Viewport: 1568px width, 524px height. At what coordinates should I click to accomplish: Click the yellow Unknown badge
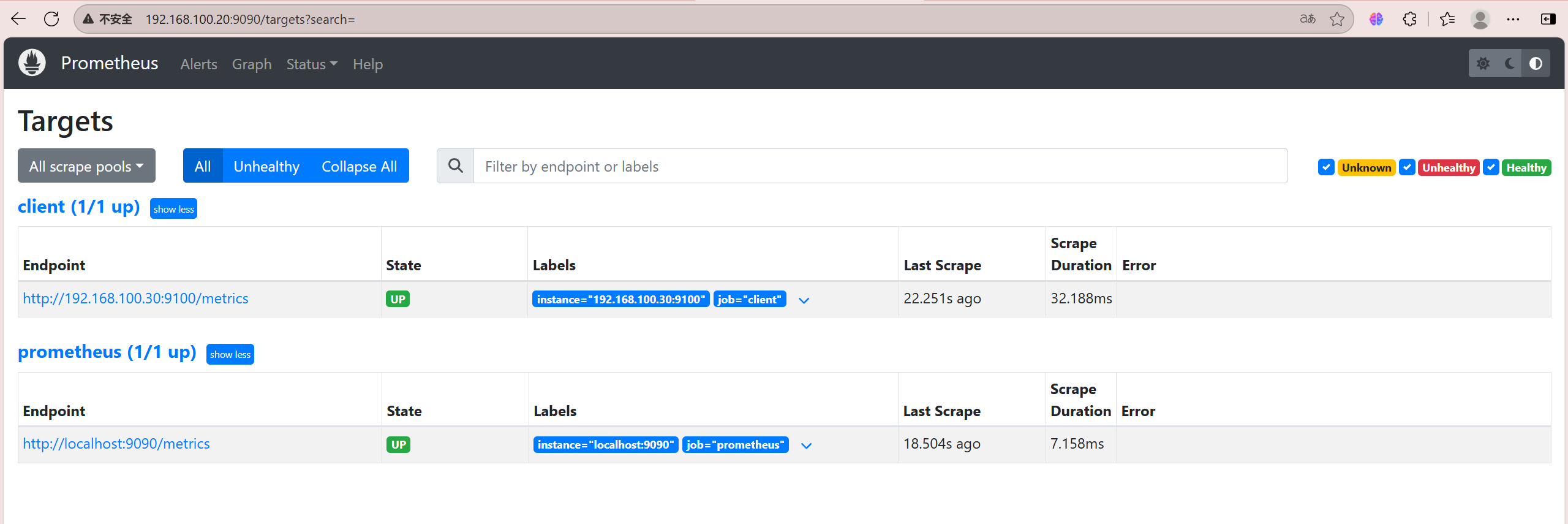pos(1366,167)
